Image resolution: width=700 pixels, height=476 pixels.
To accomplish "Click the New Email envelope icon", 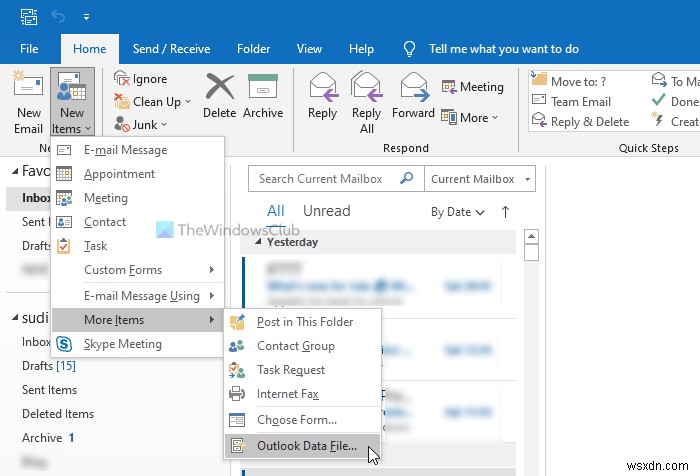I will coord(28,84).
